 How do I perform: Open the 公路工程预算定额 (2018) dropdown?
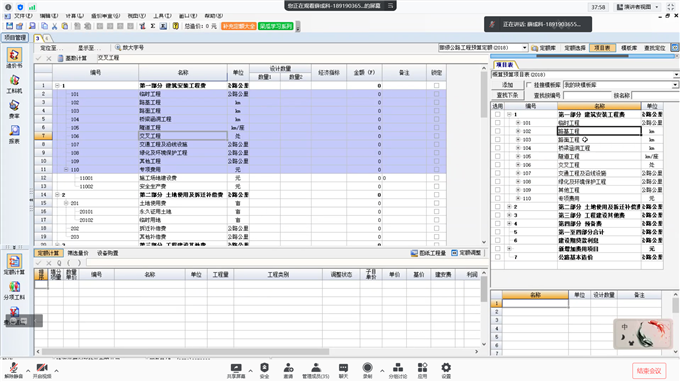[x=525, y=48]
